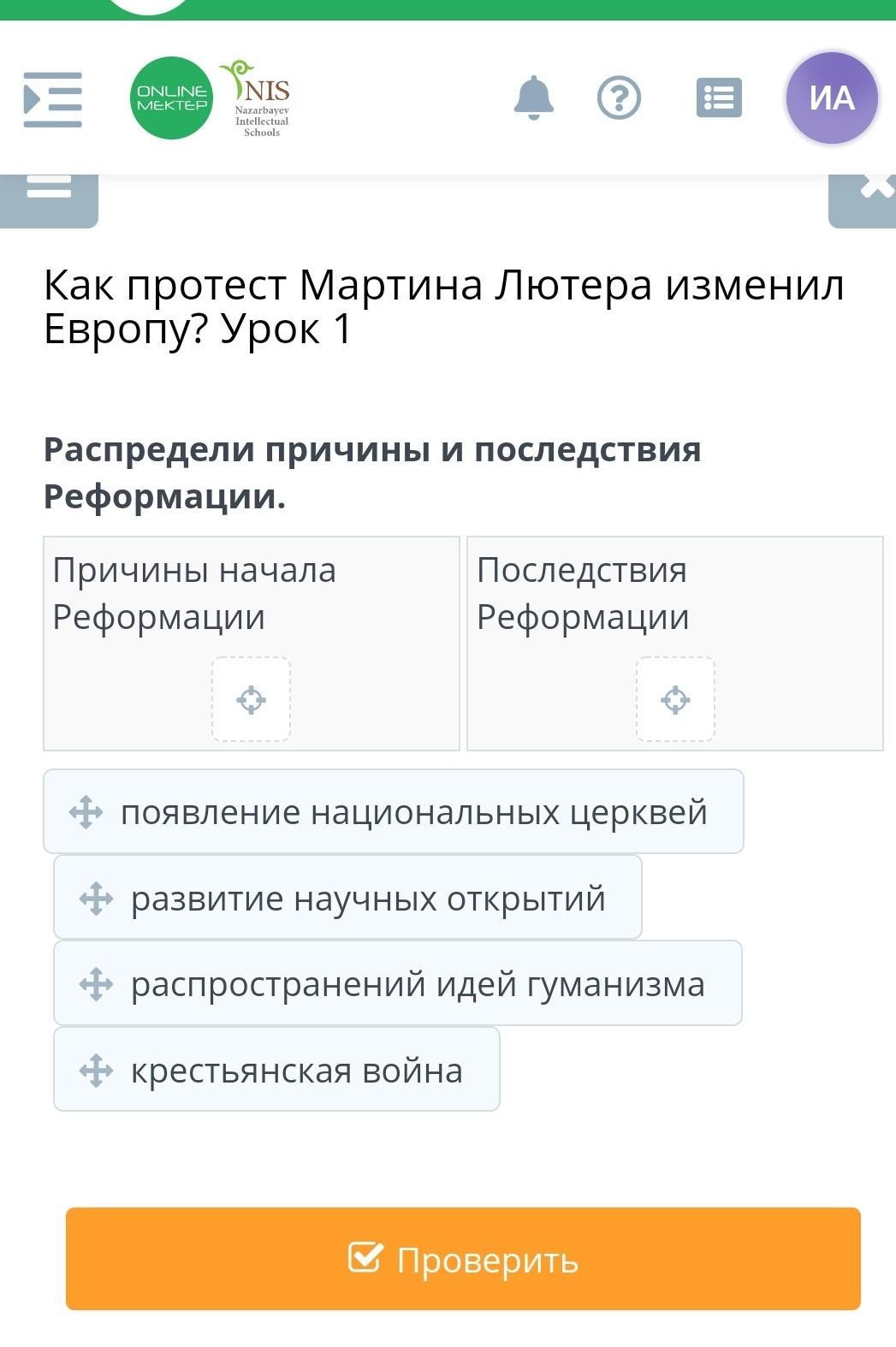Click move handle of крестьянская война
This screenshot has height=1347, width=896.
[97, 1071]
